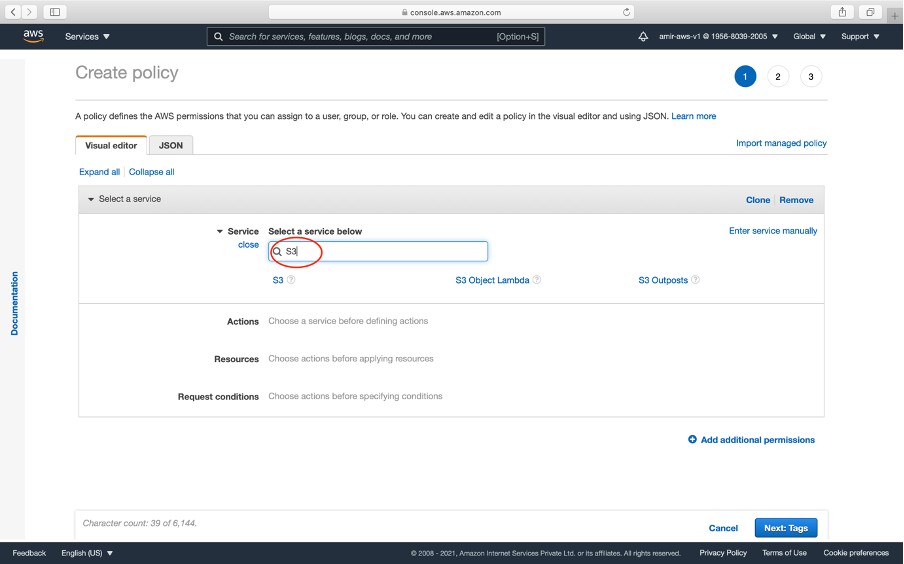Switch to the Visual editor tab
This screenshot has height=564, width=904.
(x=111, y=145)
